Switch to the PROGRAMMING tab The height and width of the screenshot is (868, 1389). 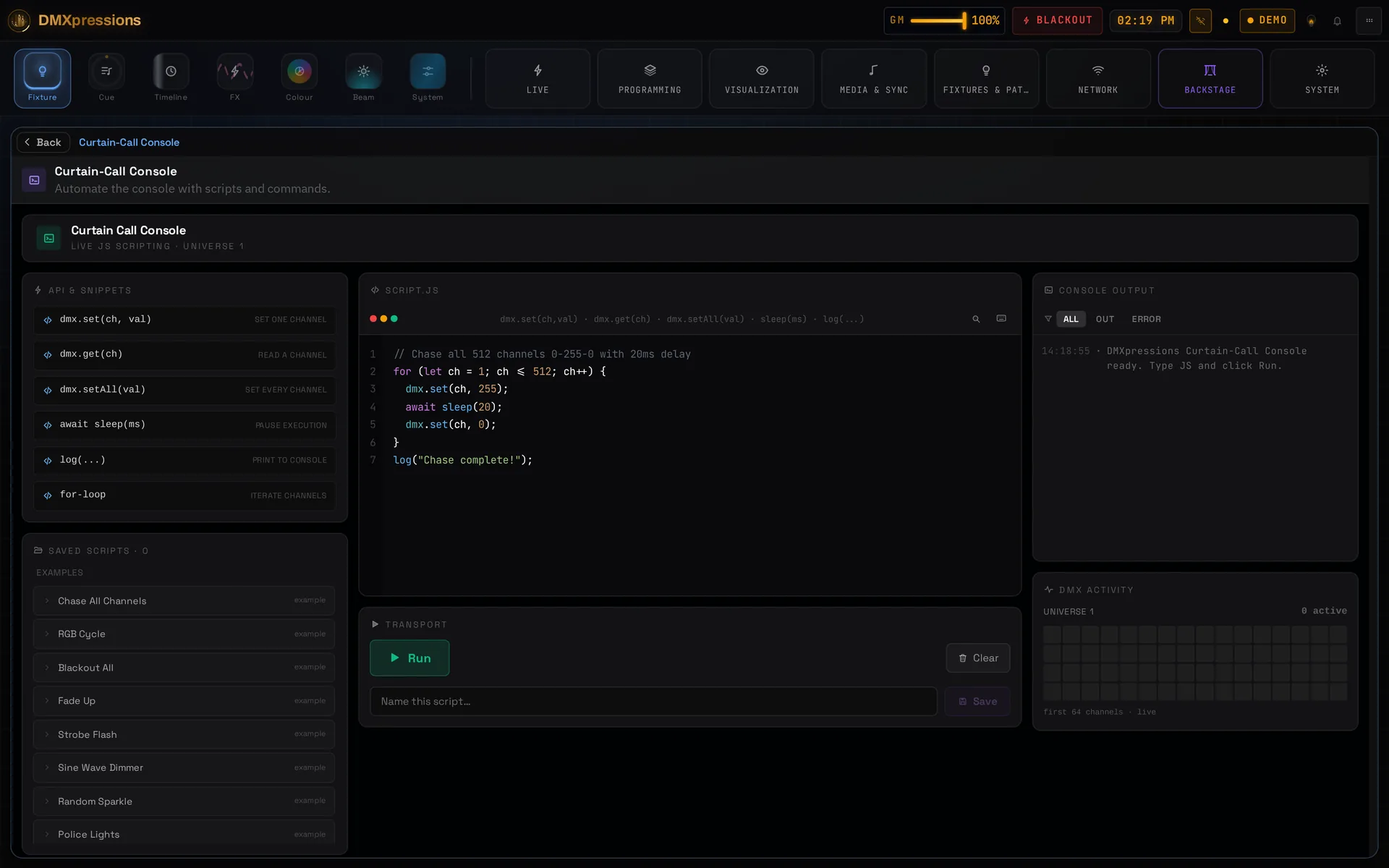click(x=650, y=78)
